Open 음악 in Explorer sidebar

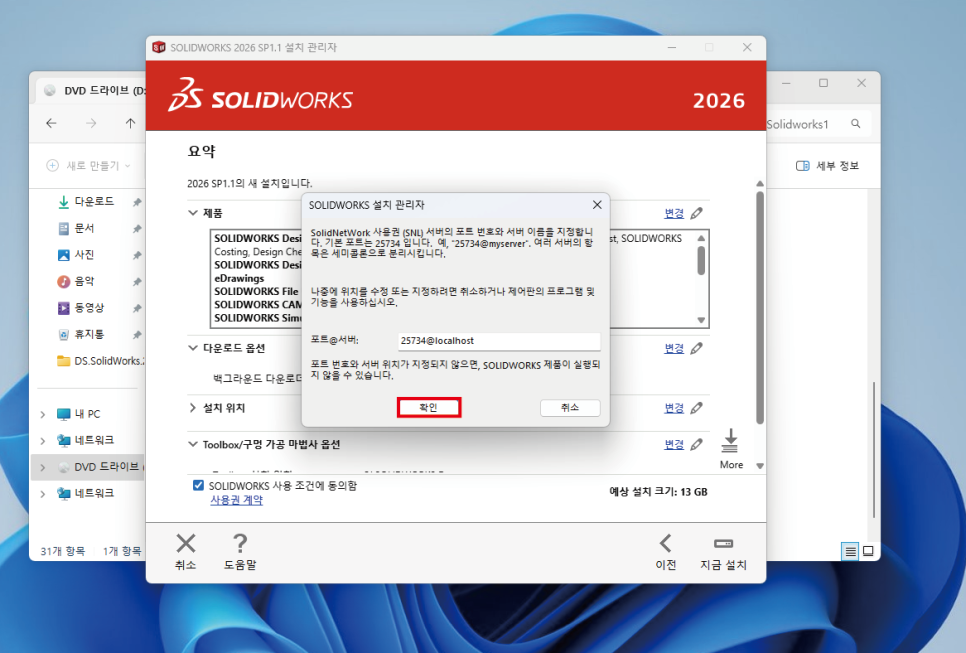click(x=84, y=281)
